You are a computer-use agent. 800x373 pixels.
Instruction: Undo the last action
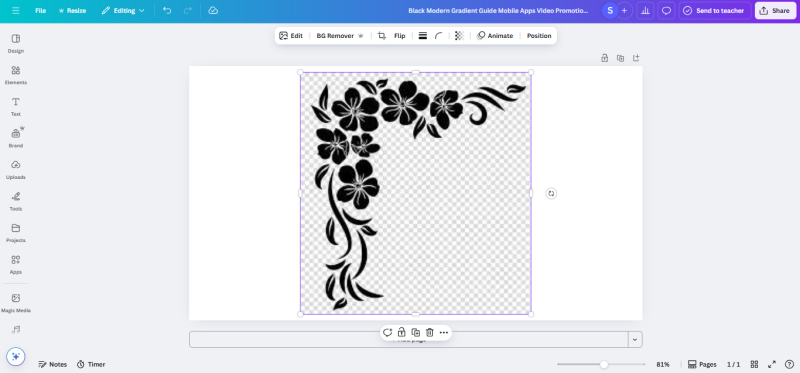point(167,11)
